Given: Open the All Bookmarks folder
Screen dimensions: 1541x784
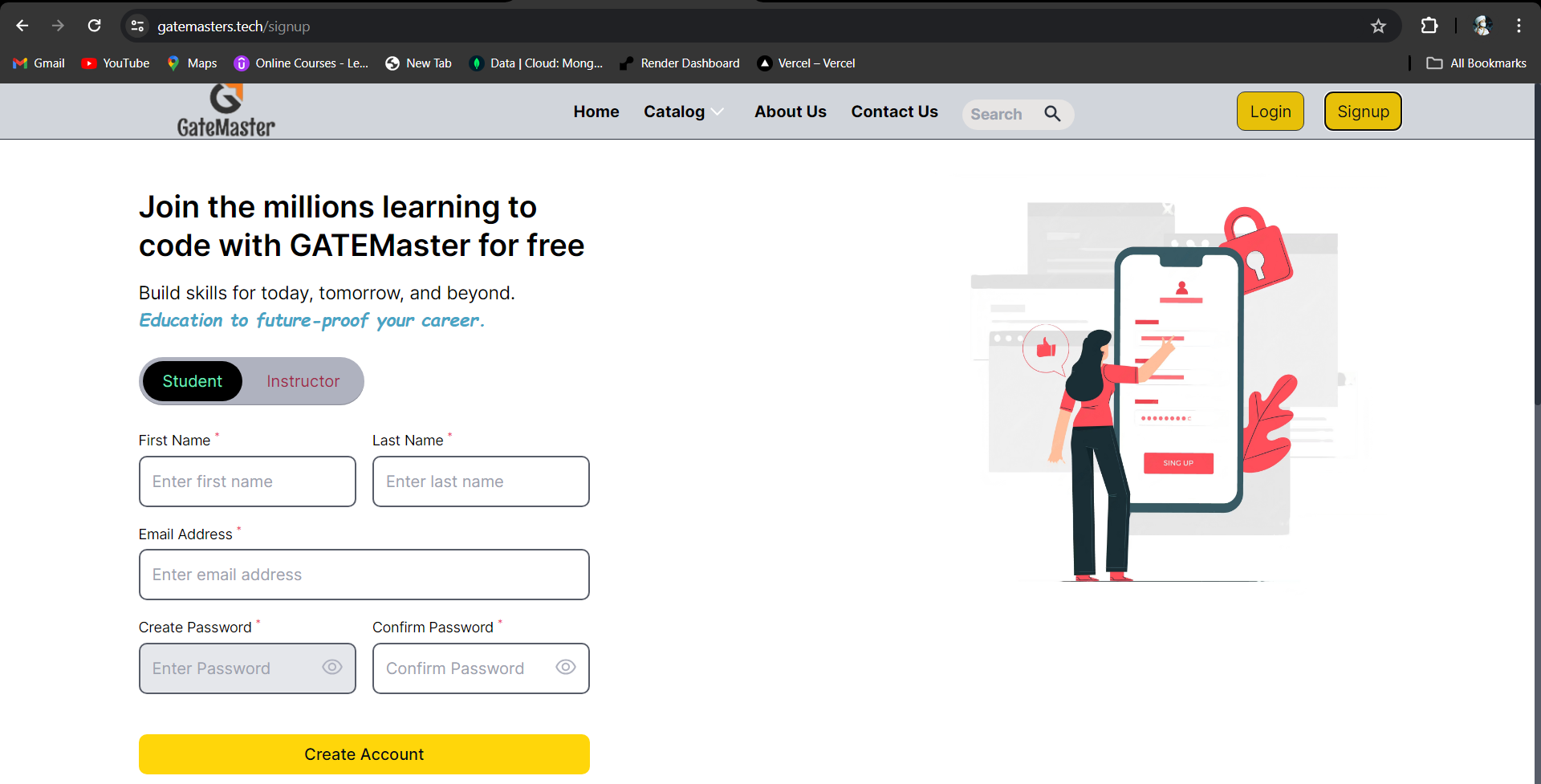Looking at the screenshot, I should pos(1477,63).
